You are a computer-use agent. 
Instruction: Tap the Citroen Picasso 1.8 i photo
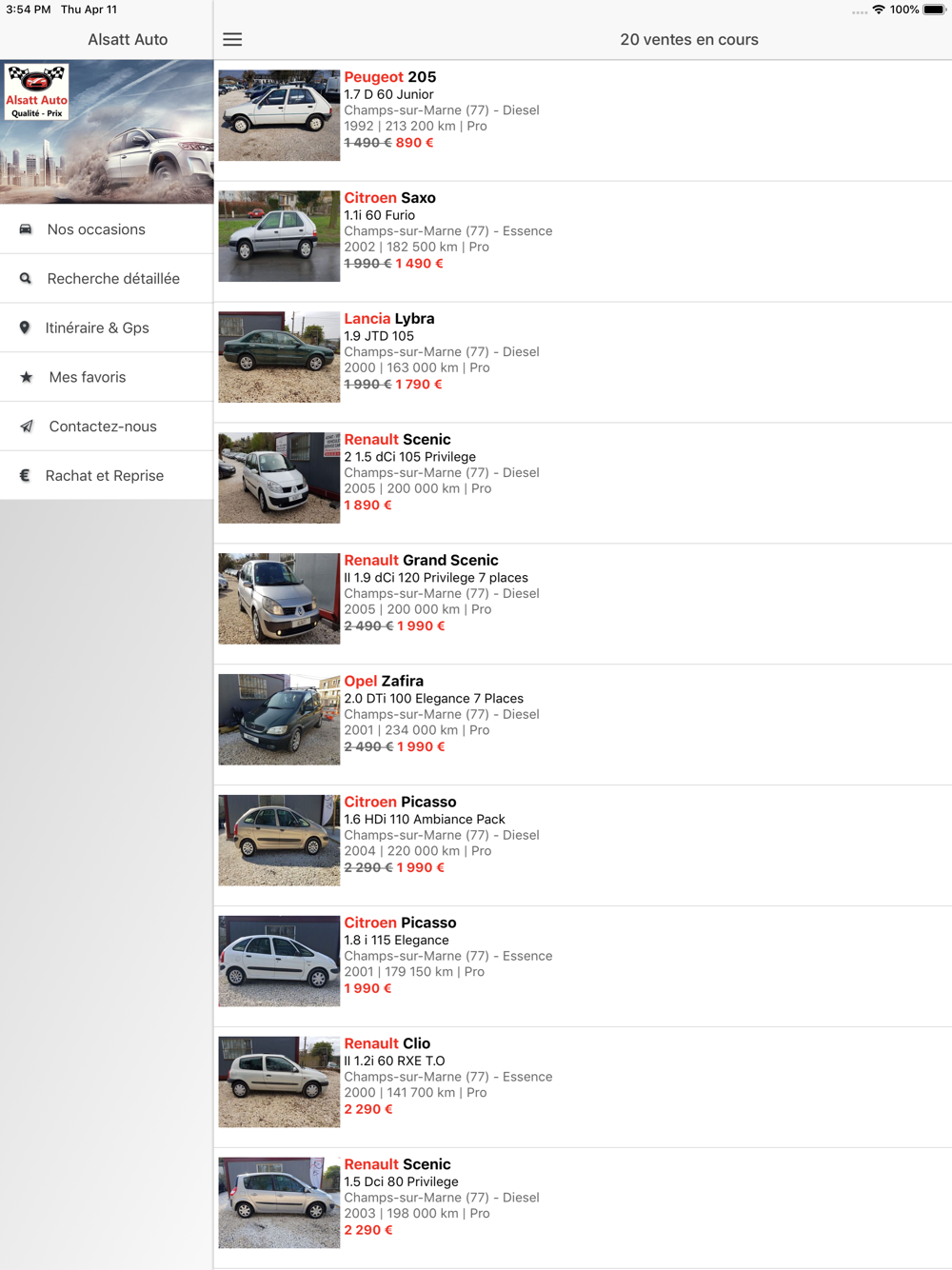tap(279, 962)
